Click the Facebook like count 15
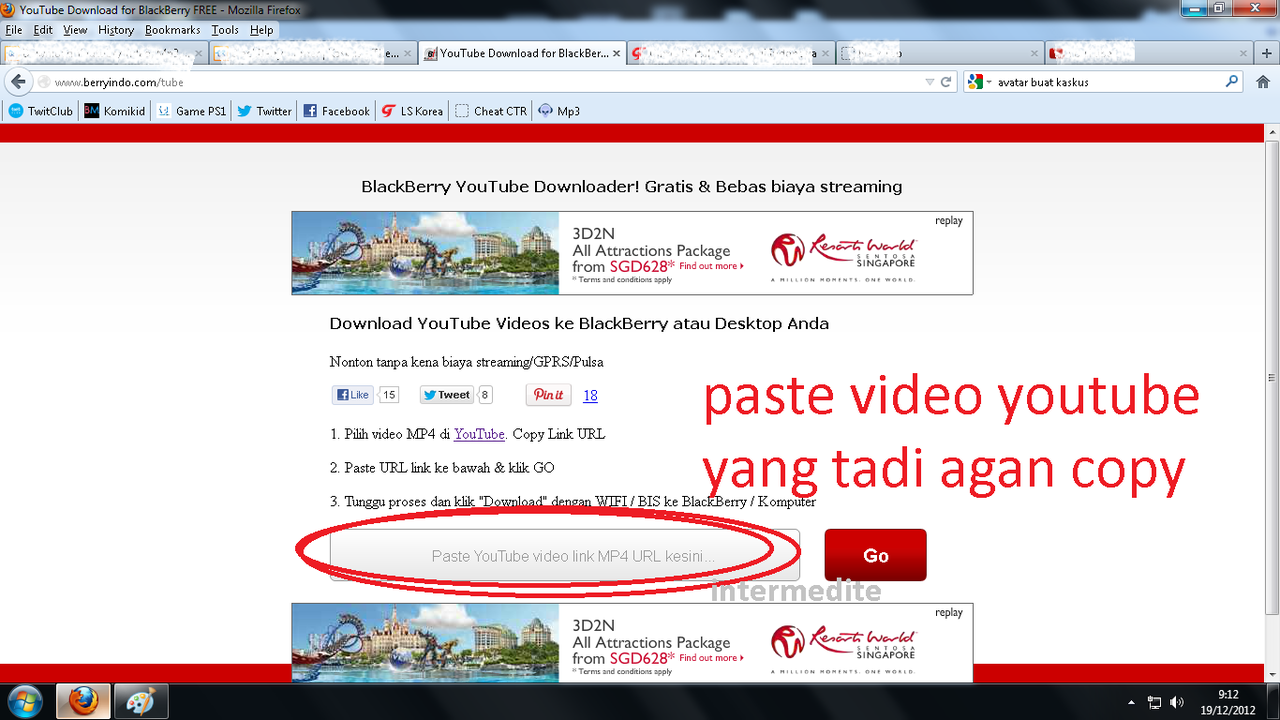 [x=389, y=395]
